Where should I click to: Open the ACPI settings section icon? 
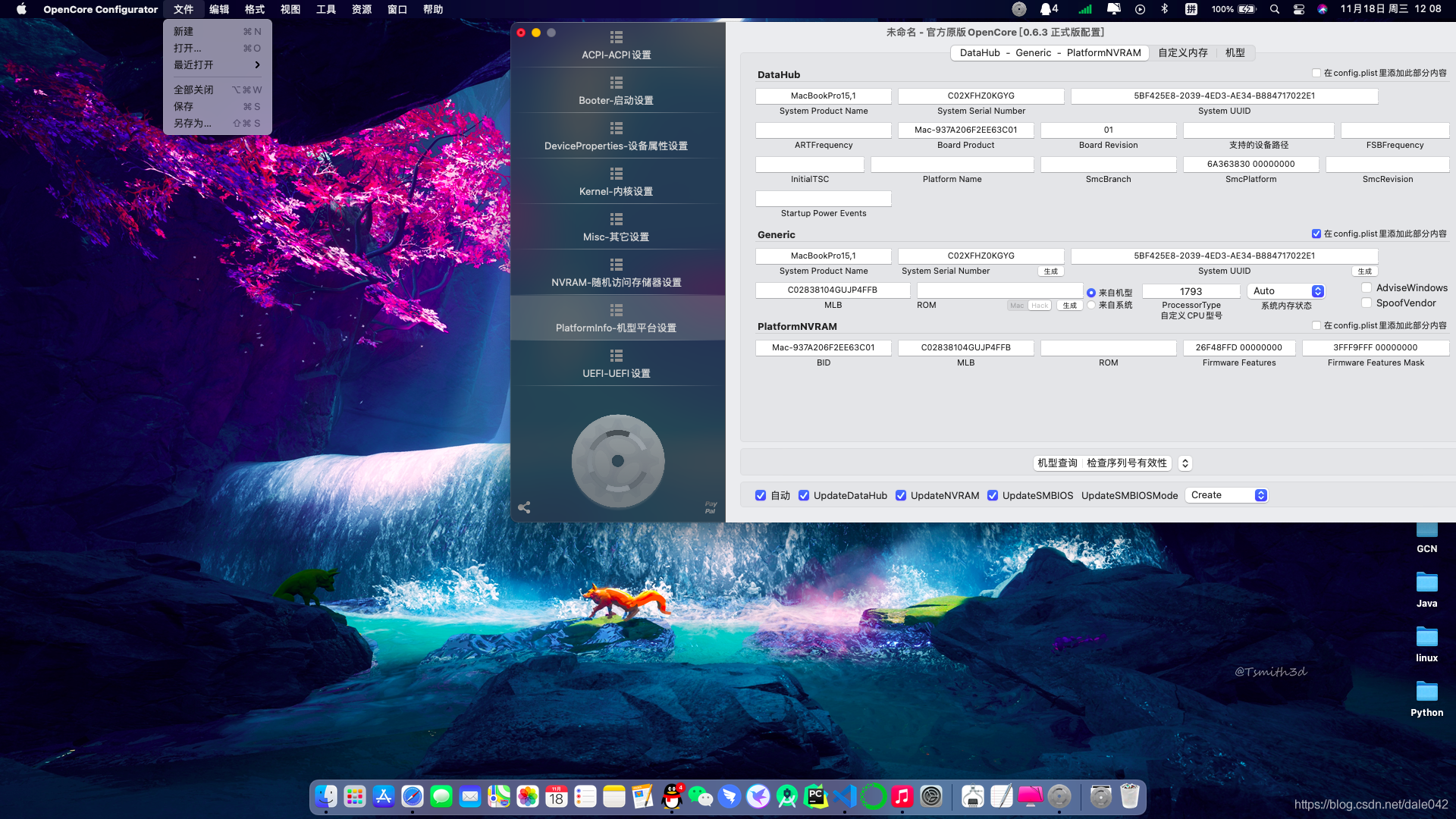(x=617, y=37)
